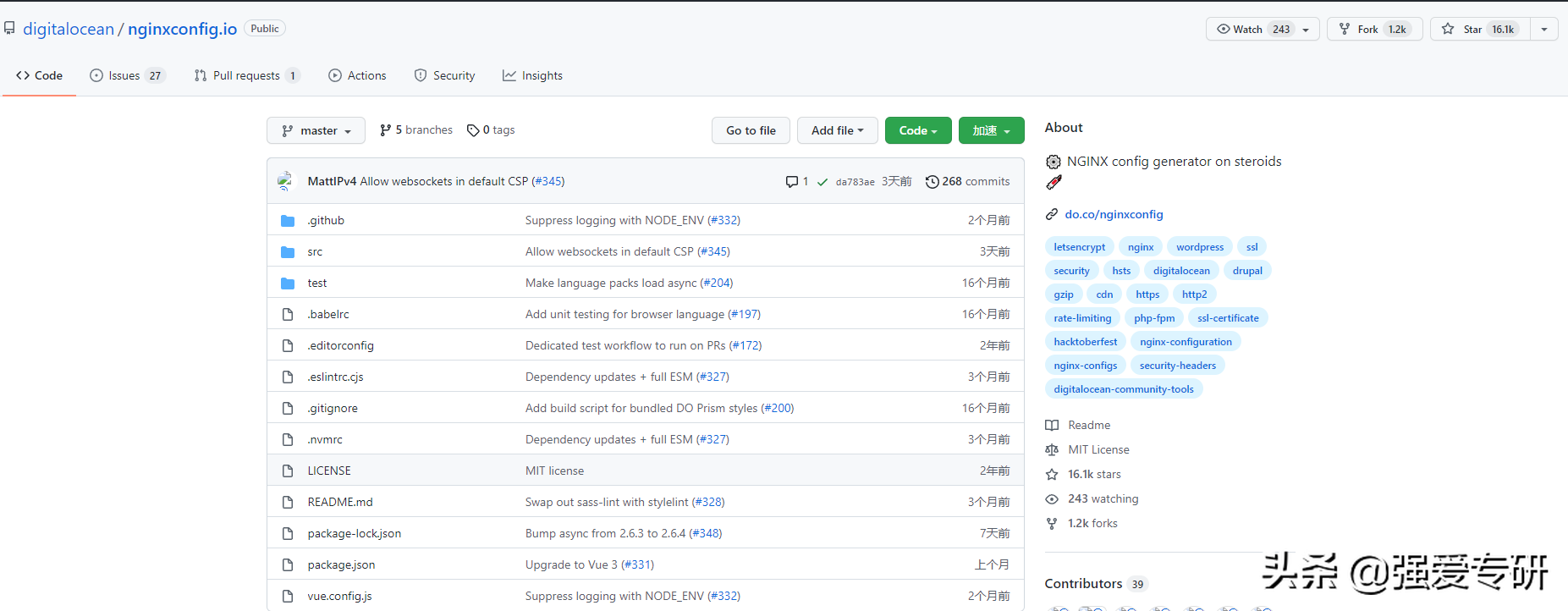Click Go to file button
Screen dimensions: 1568x611
point(751,130)
